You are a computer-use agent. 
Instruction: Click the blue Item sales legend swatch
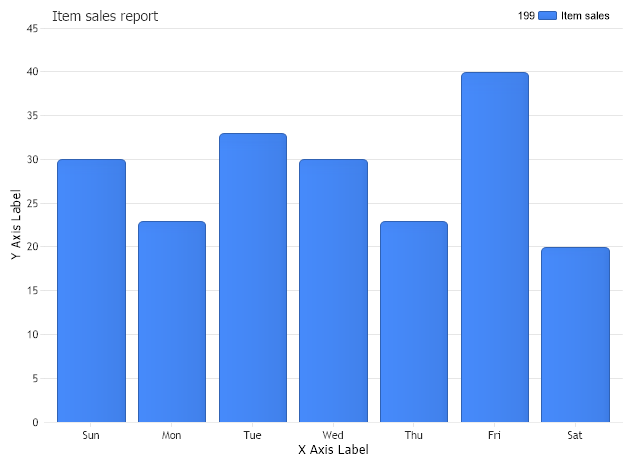(547, 16)
